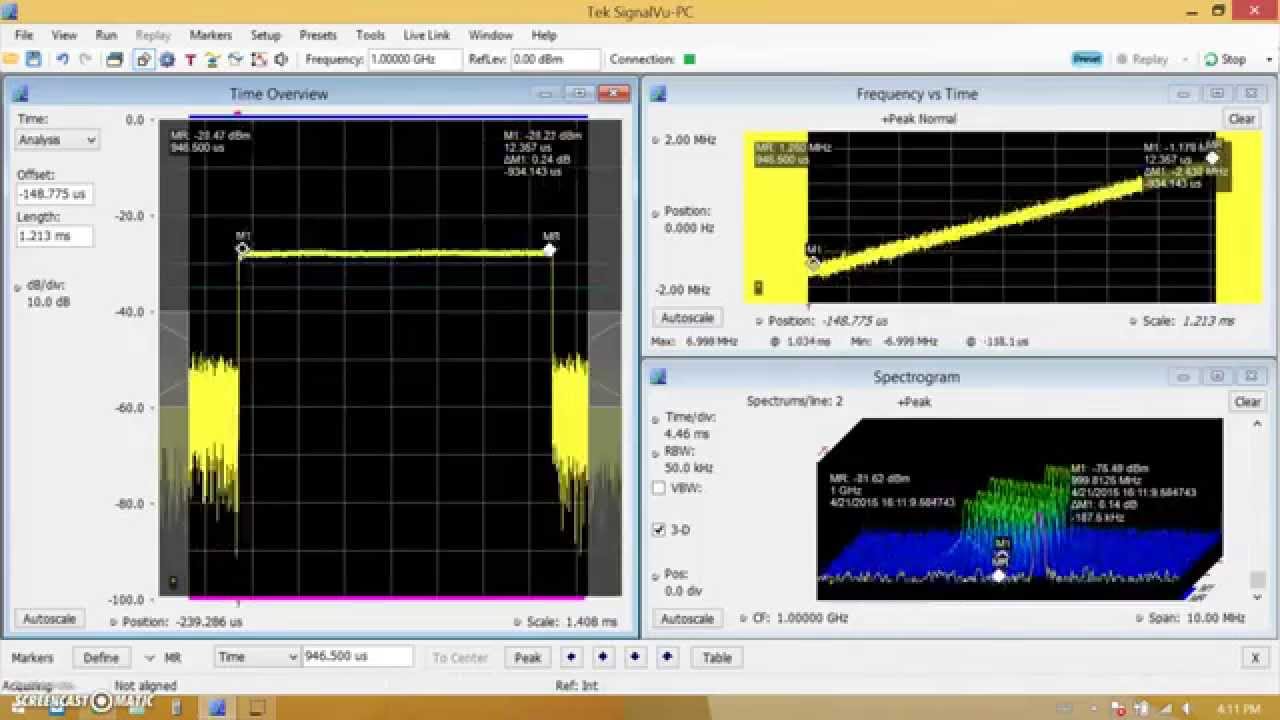Click the RefLev input field
The width and height of the screenshot is (1280, 720).
[x=555, y=60]
